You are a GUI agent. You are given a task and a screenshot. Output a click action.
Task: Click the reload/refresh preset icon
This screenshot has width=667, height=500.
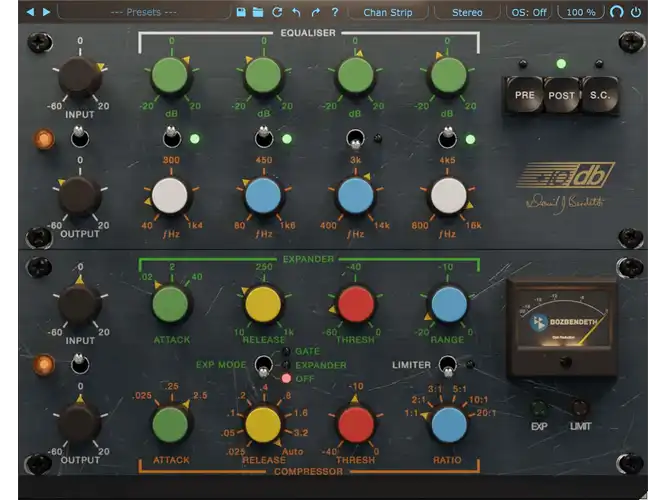click(277, 12)
